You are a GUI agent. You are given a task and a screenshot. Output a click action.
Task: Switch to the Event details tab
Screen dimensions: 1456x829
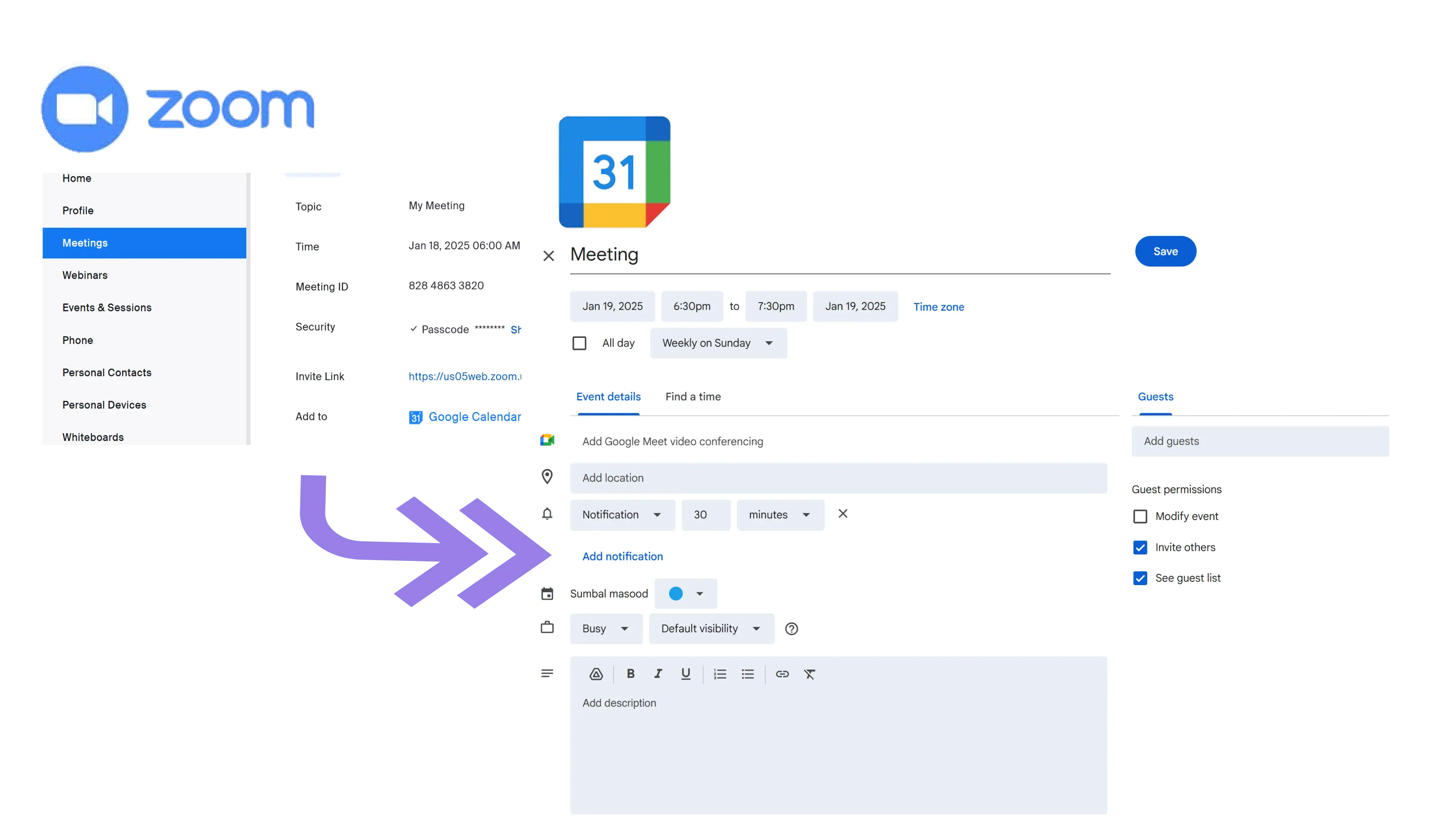[608, 397]
